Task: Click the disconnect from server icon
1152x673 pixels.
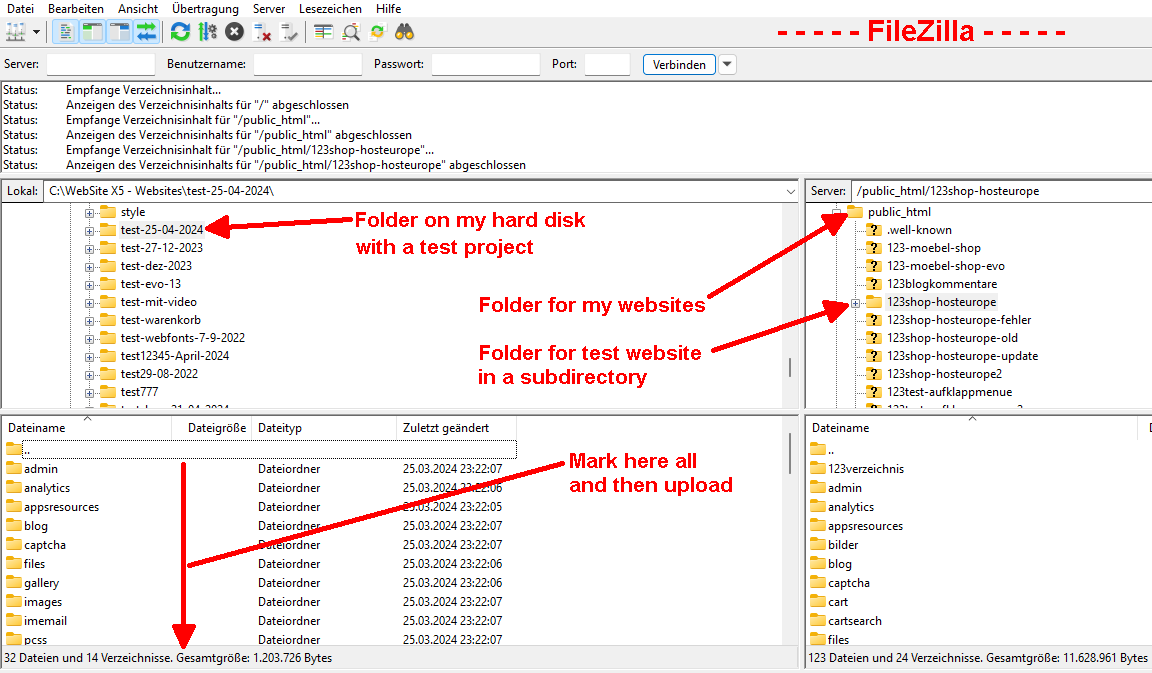Action: [x=263, y=32]
